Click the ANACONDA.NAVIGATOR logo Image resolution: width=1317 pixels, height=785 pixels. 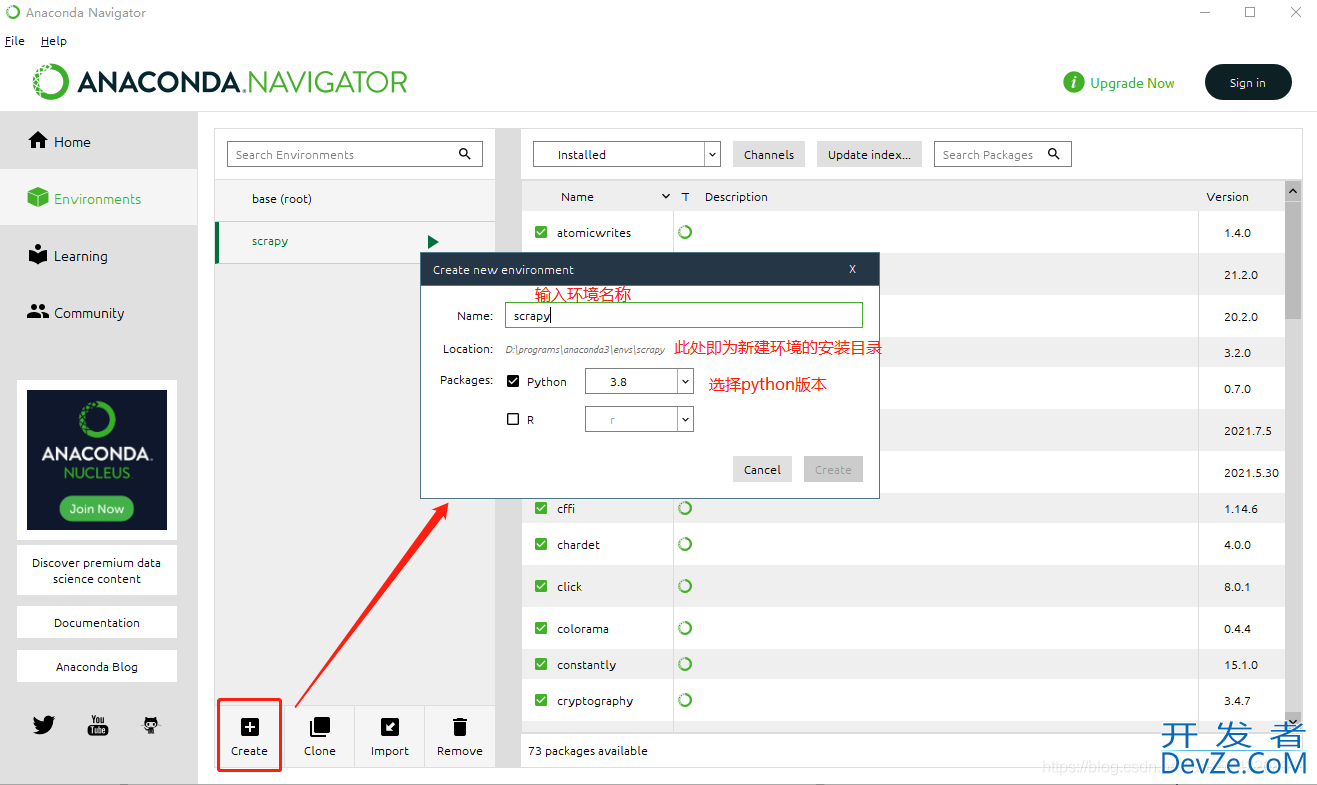219,82
